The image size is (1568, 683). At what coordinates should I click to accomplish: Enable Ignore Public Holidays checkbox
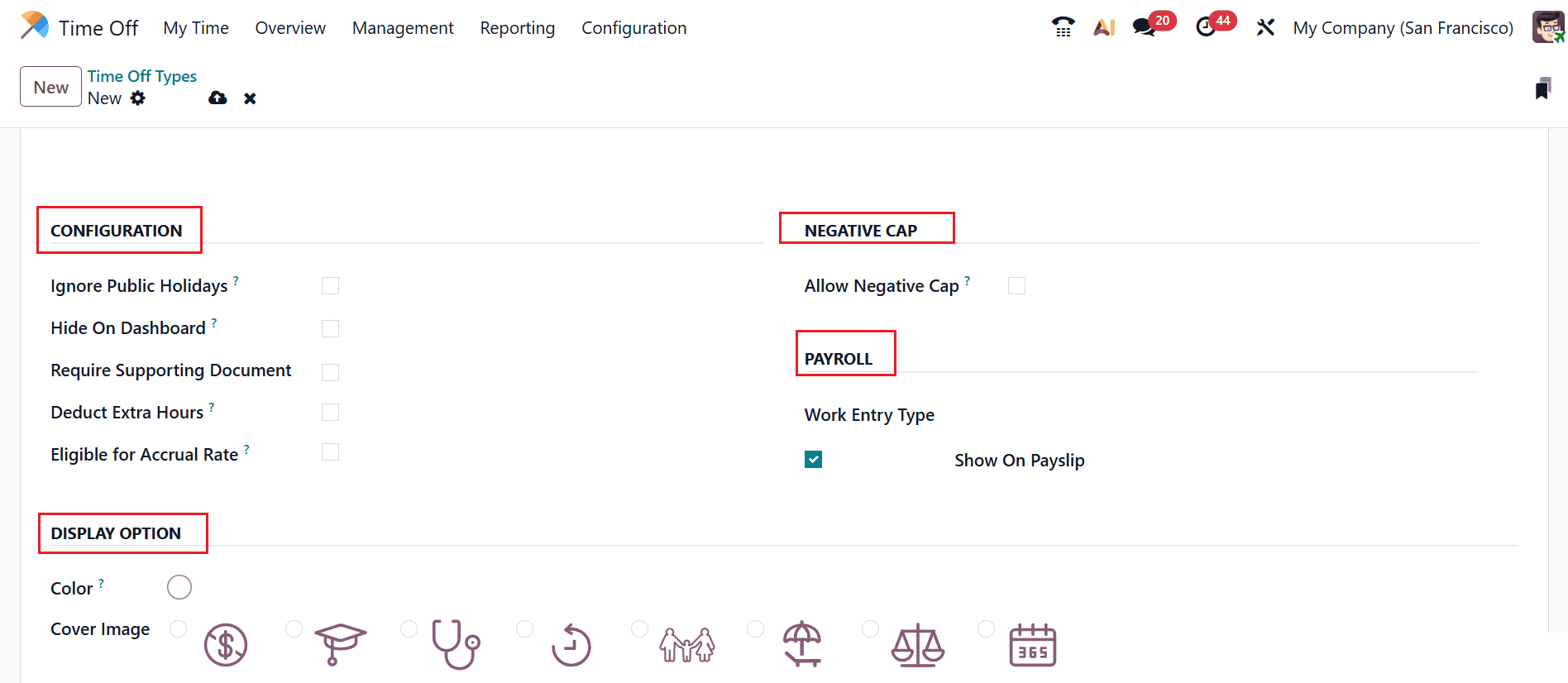click(330, 286)
